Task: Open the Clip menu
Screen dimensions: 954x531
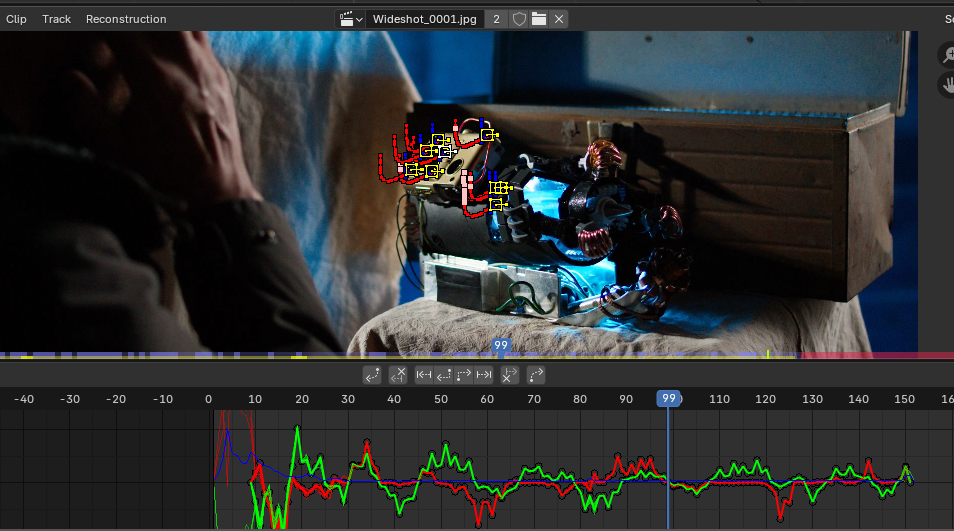Action: click(16, 19)
